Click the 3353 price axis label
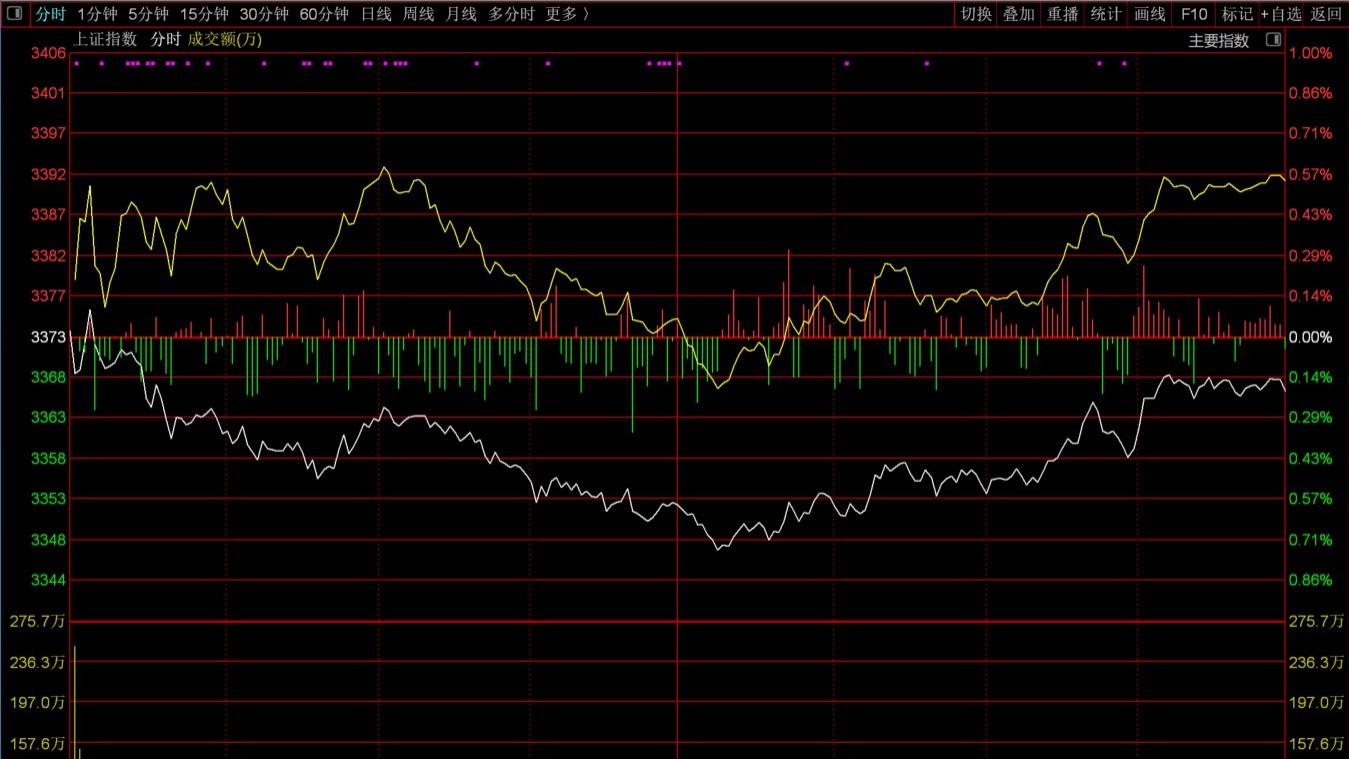The image size is (1349, 759). (49, 498)
